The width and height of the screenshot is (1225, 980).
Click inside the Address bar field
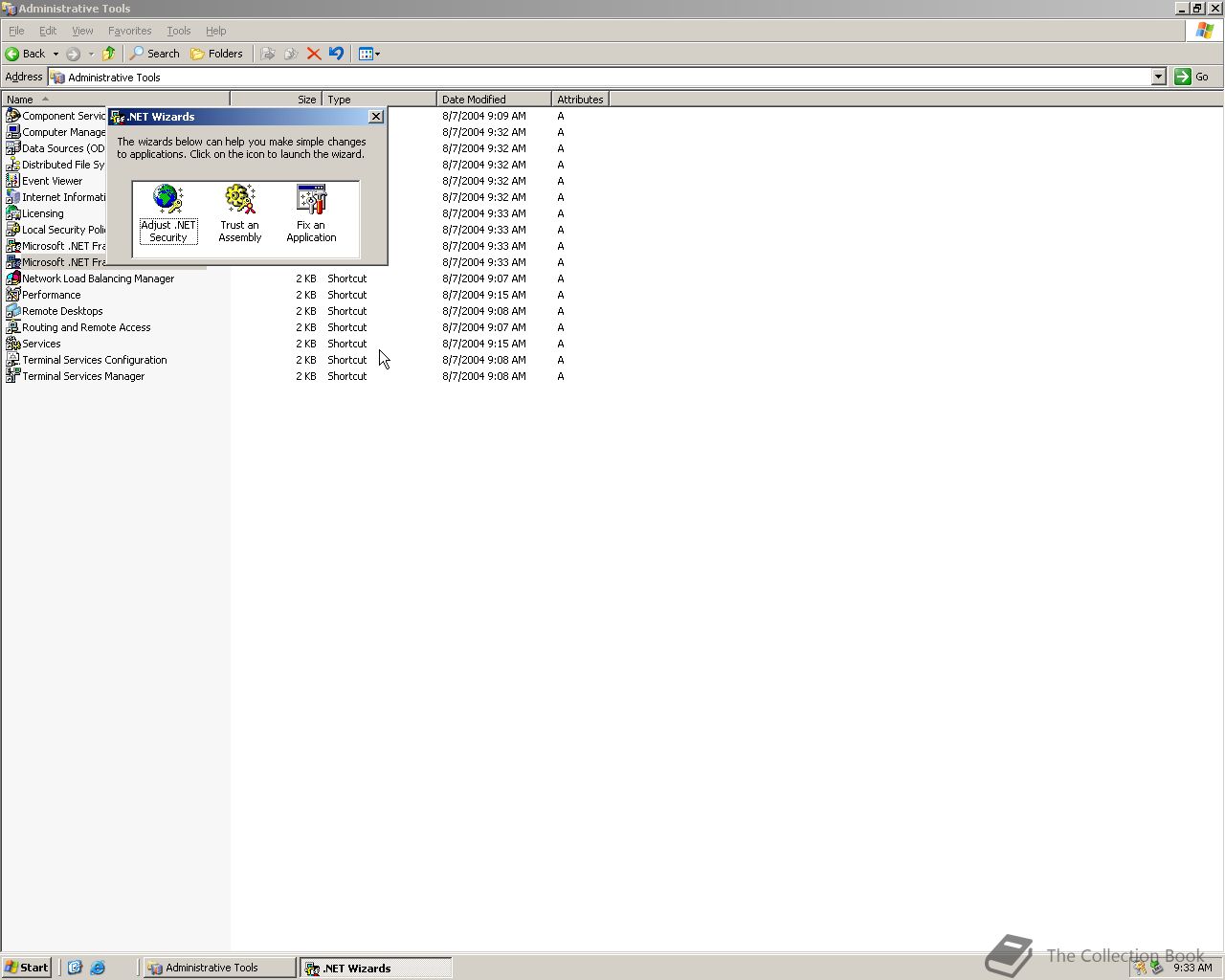pyautogui.click(x=600, y=78)
